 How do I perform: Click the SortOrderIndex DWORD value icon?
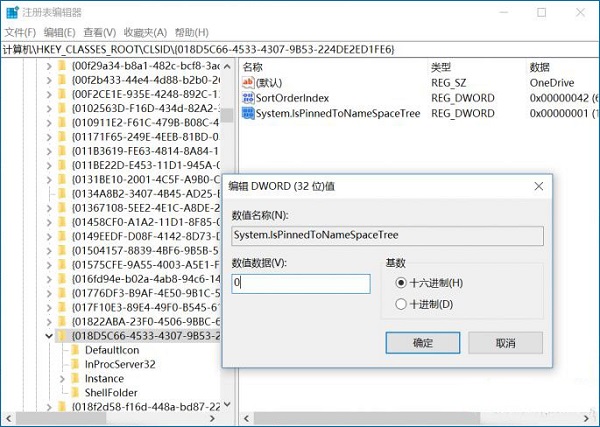(x=248, y=98)
